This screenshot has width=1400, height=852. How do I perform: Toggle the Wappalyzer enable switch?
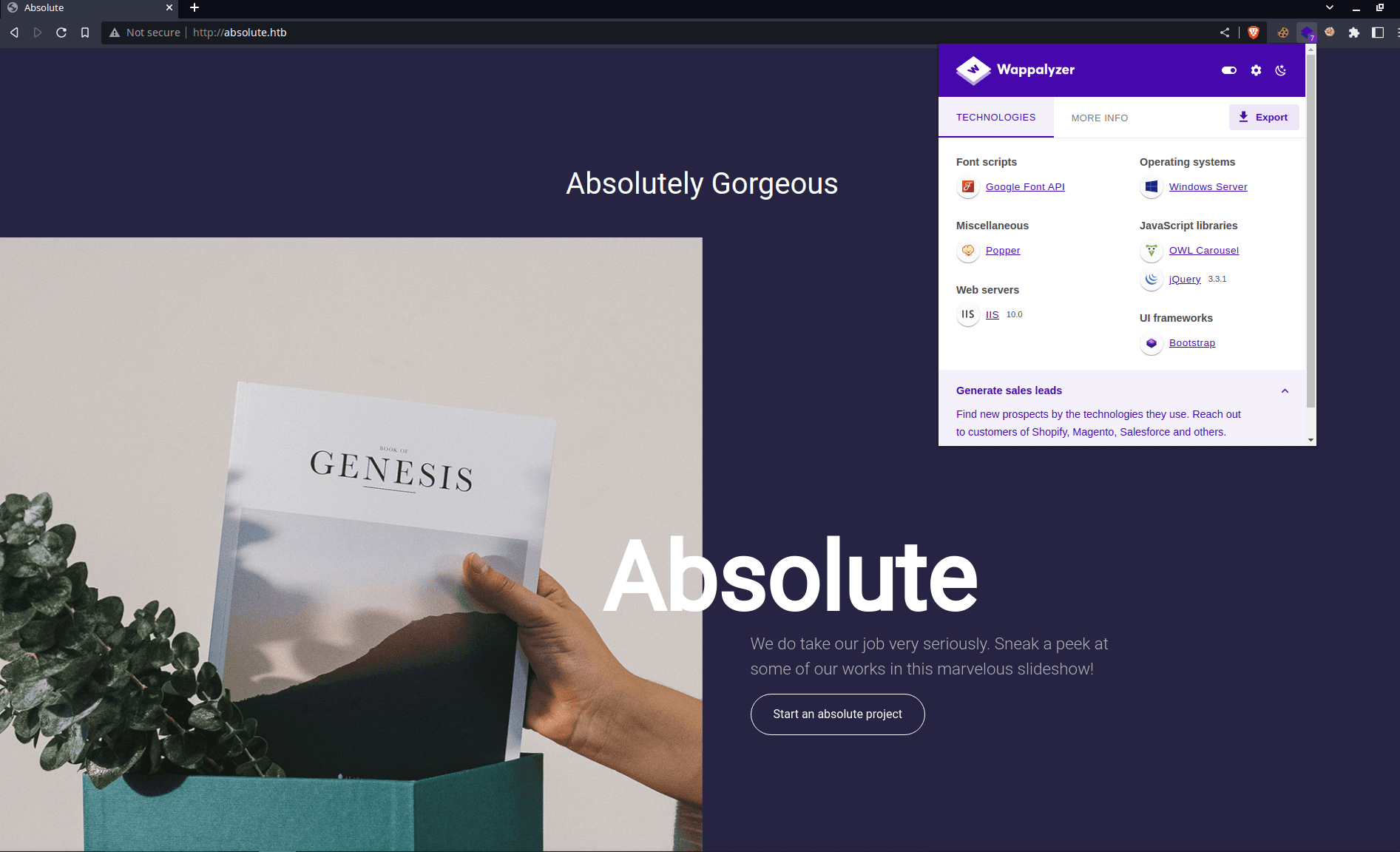[1229, 70]
